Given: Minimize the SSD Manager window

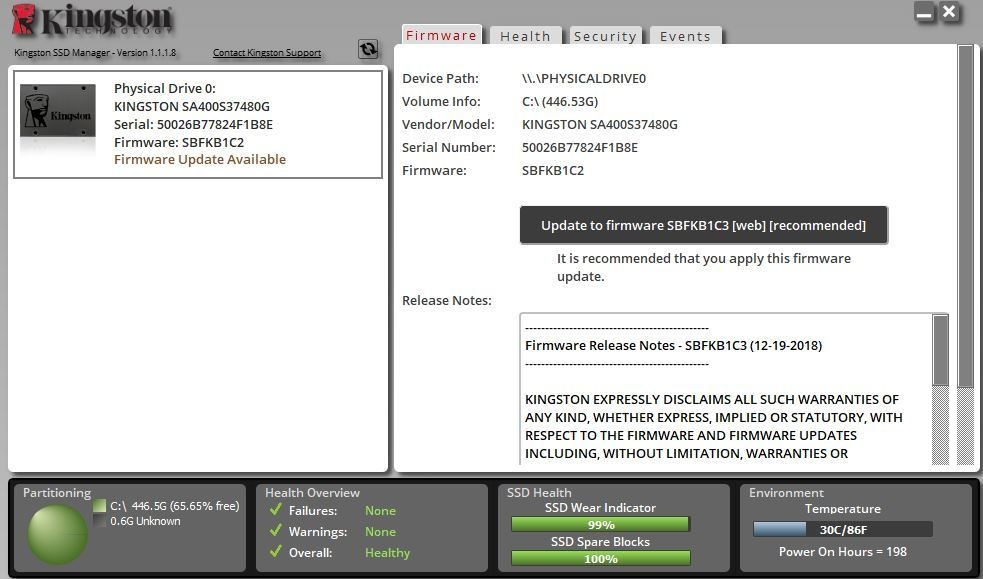Looking at the screenshot, I should tap(925, 13).
